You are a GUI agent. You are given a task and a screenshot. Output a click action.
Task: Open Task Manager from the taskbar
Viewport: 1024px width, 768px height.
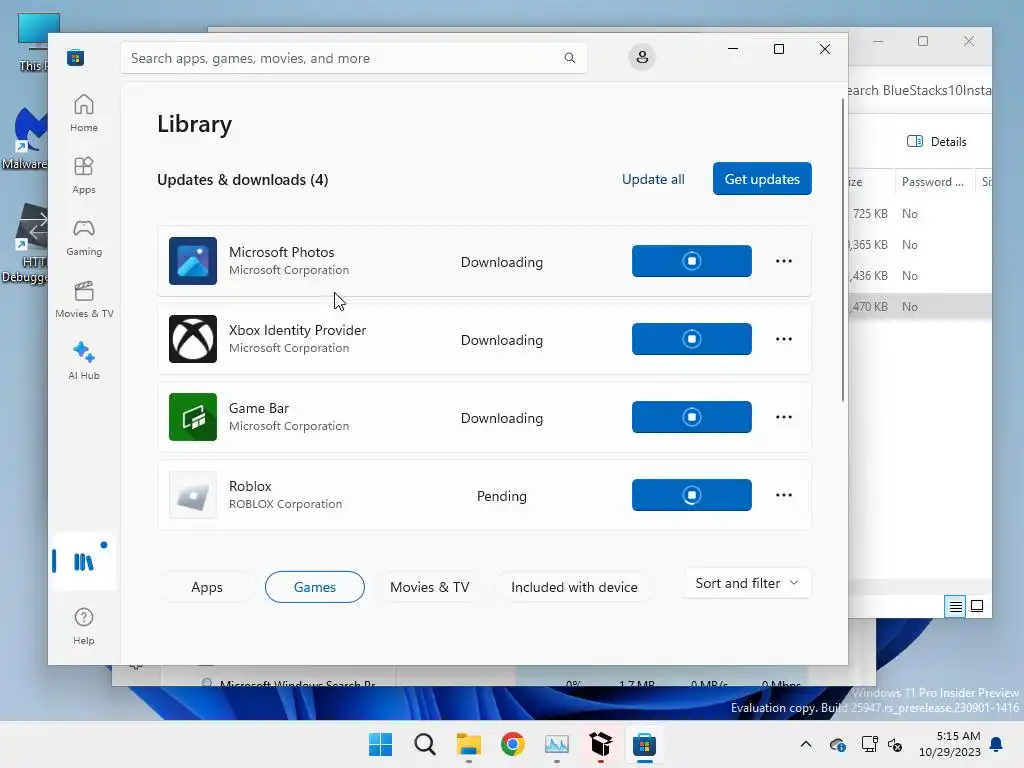point(556,744)
